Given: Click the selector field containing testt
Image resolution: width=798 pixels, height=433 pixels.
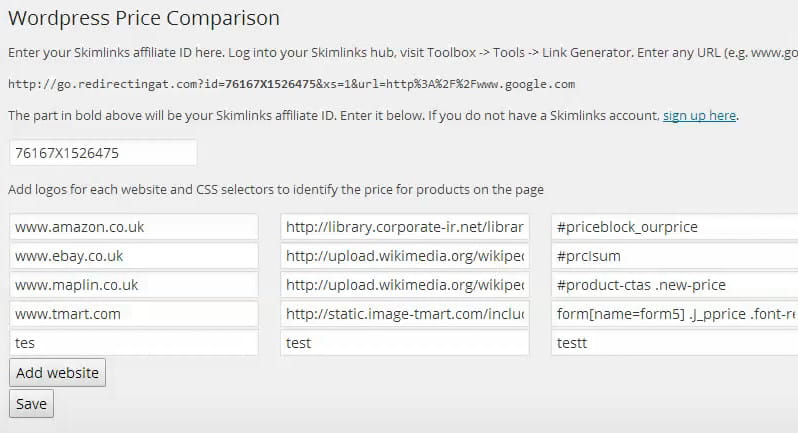Looking at the screenshot, I should click(675, 343).
